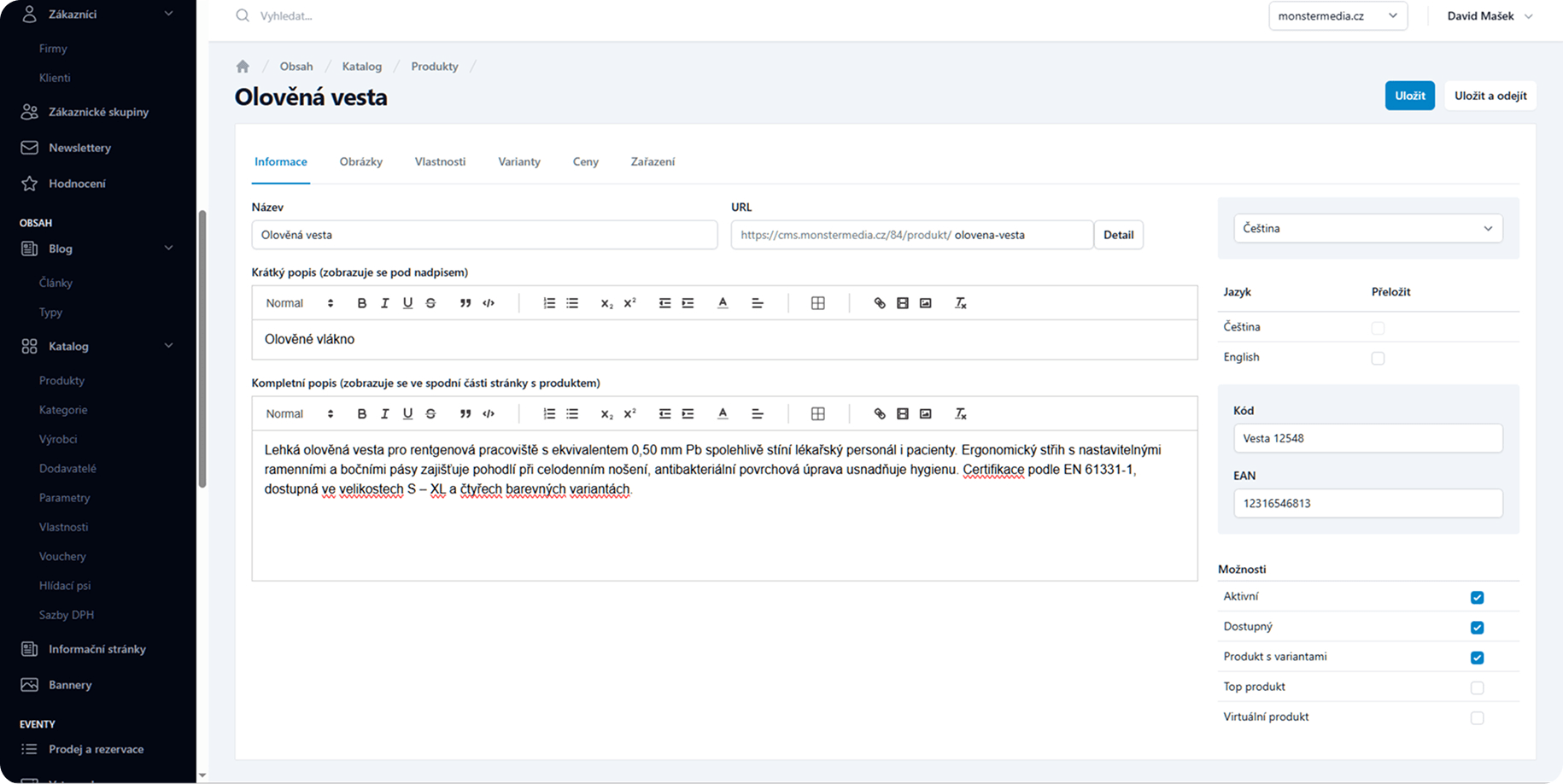Insert a table in the complete description editor
1563x784 pixels.
coord(817,414)
